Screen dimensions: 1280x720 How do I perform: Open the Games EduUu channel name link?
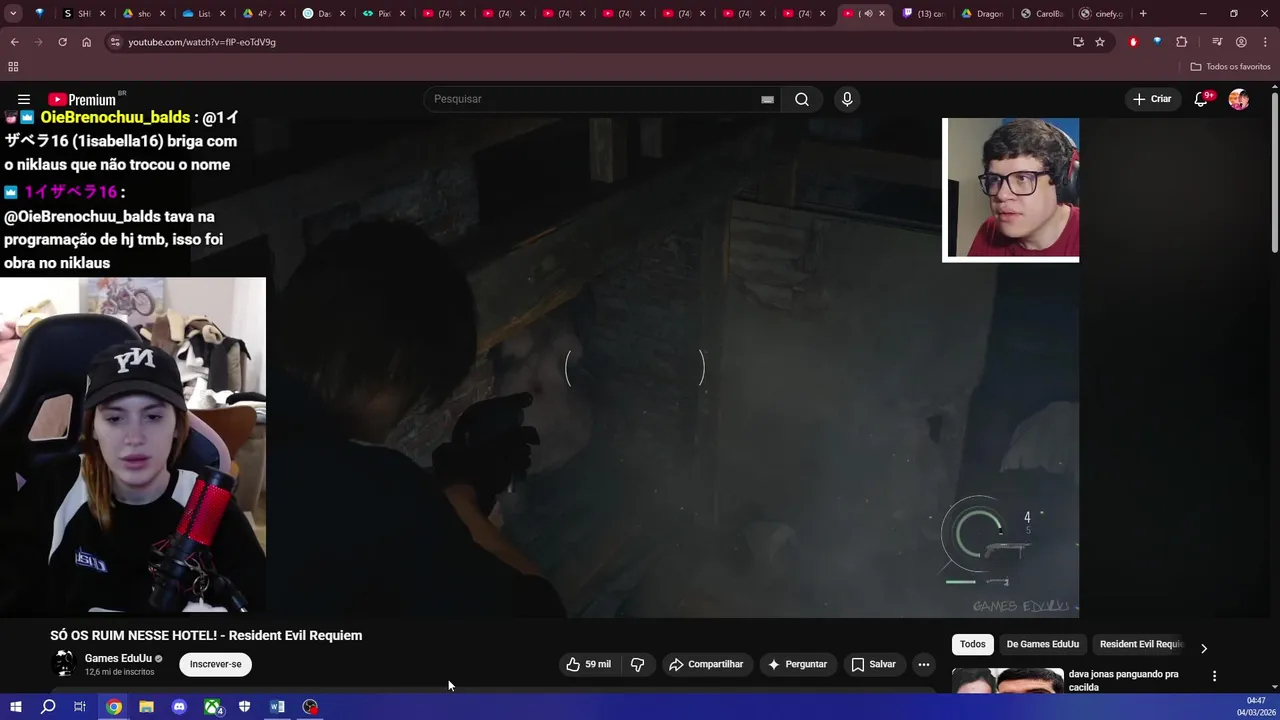click(118, 658)
